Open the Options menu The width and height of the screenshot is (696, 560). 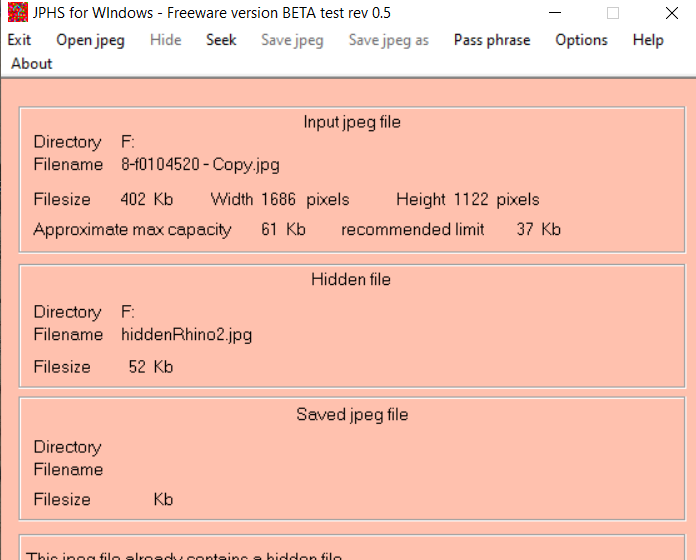point(581,40)
